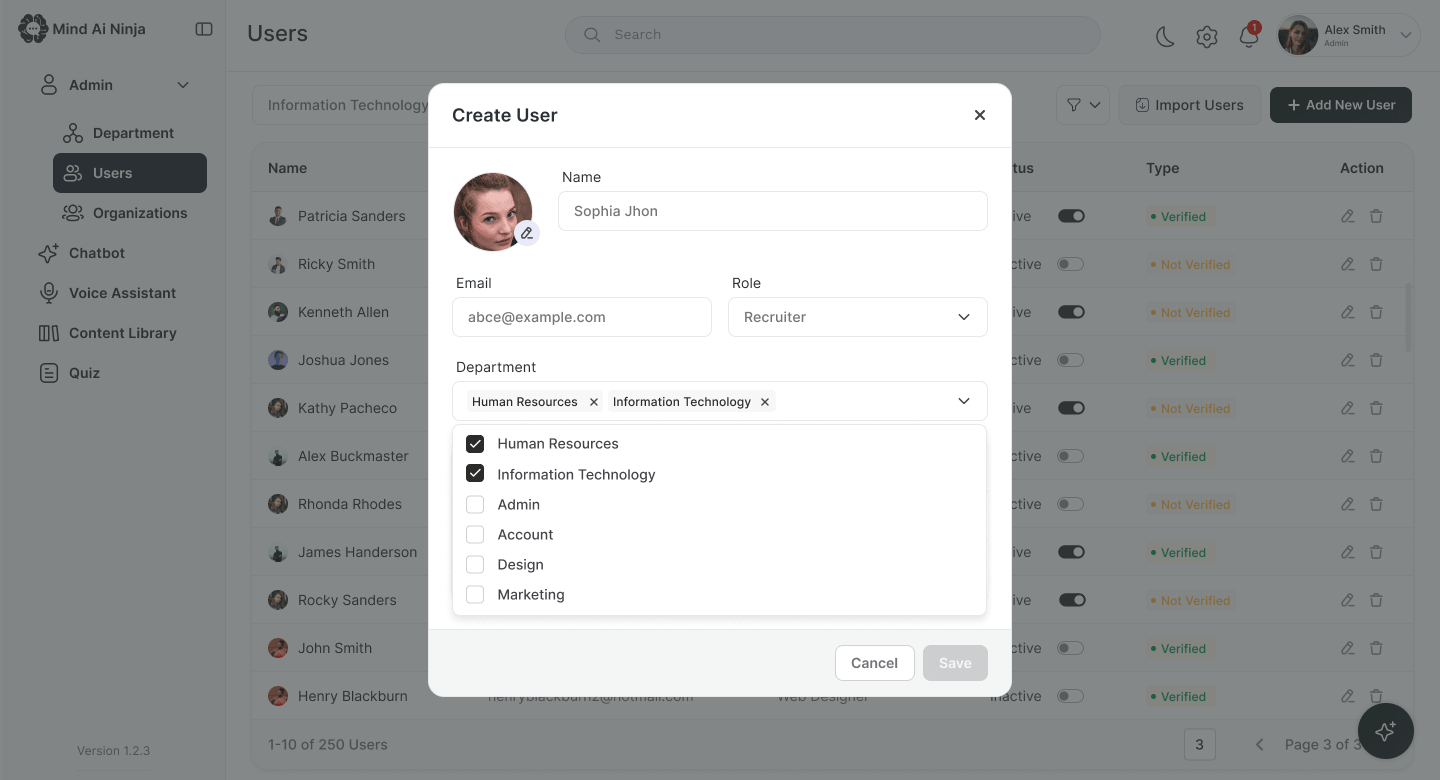Remove Human Resources tag with its x
Viewport: 1440px width, 780px height.
click(593, 402)
